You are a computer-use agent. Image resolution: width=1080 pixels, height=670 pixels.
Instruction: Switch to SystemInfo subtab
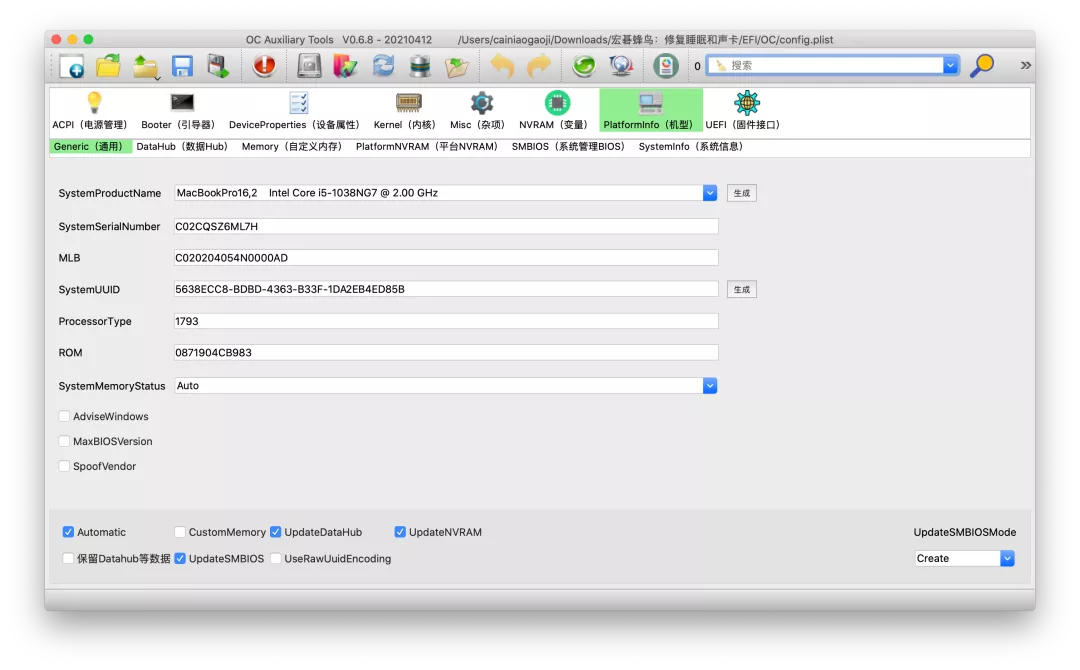[x=691, y=147]
